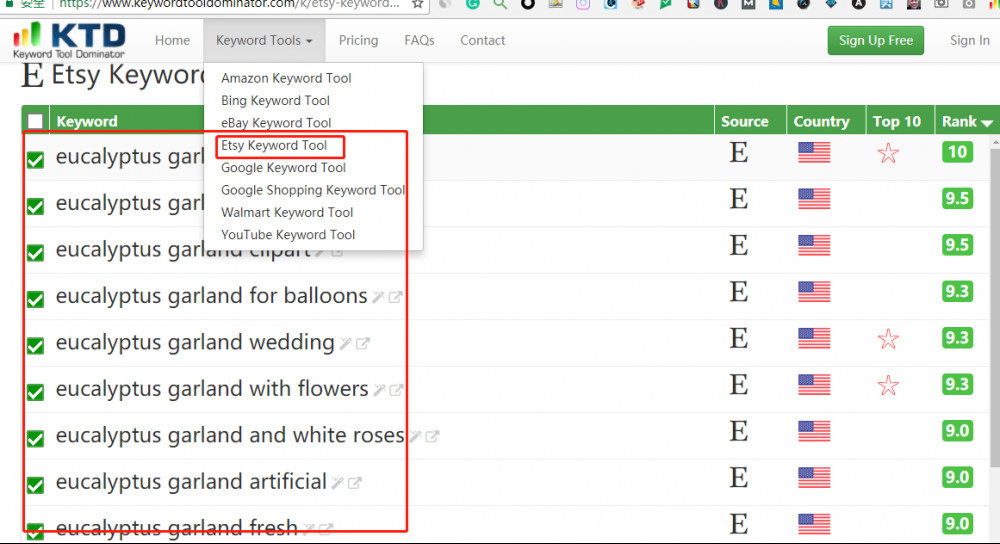Click the US flag in the 'garland artificial' row
This screenshot has width=1000, height=544.
click(x=814, y=478)
